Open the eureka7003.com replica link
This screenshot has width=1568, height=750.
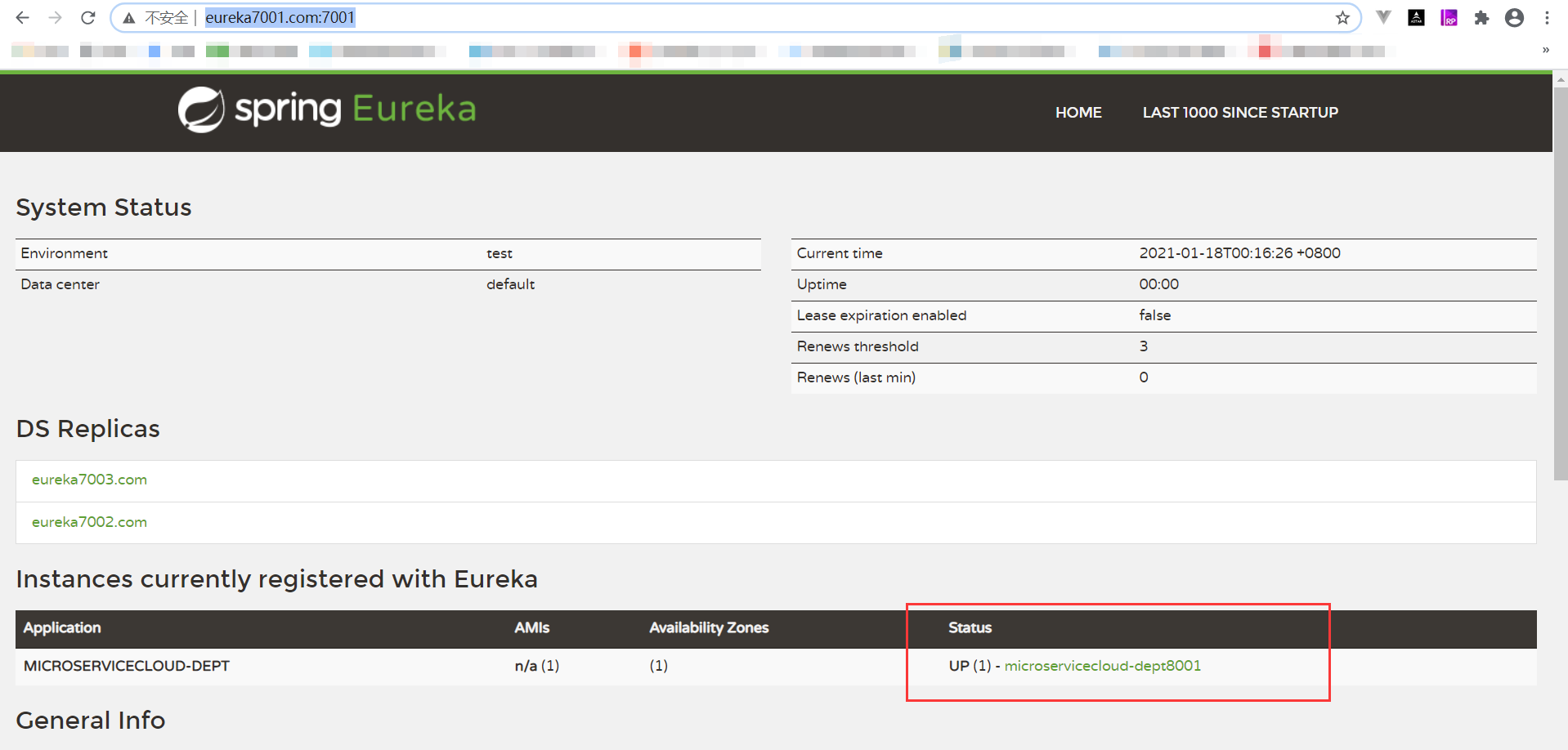[x=89, y=480]
